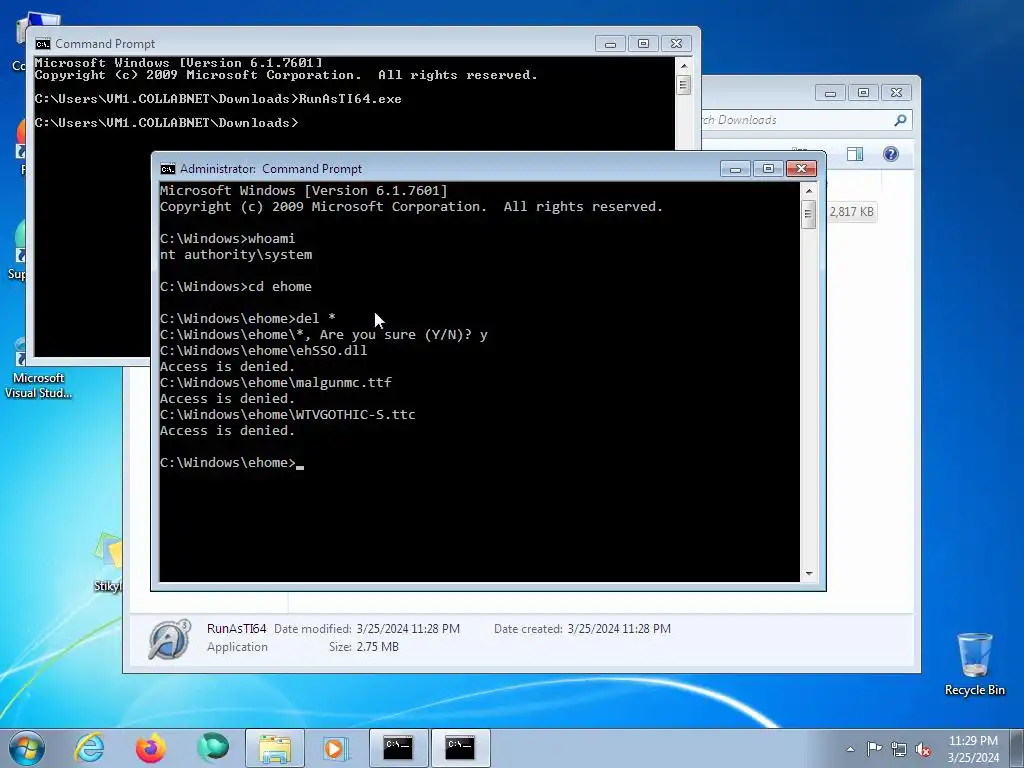Click the Administrator Command Prompt system menu icon
Viewport: 1024px width, 768px height.
tap(168, 169)
